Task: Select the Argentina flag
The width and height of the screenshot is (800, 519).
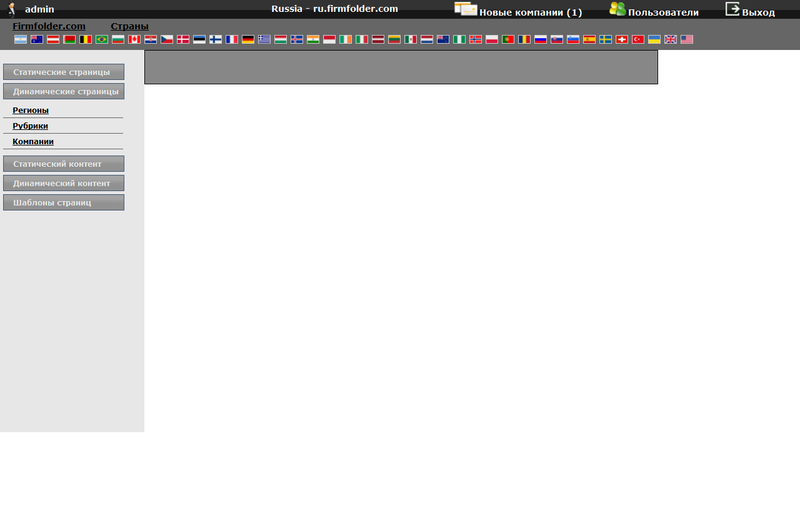Action: point(20,39)
